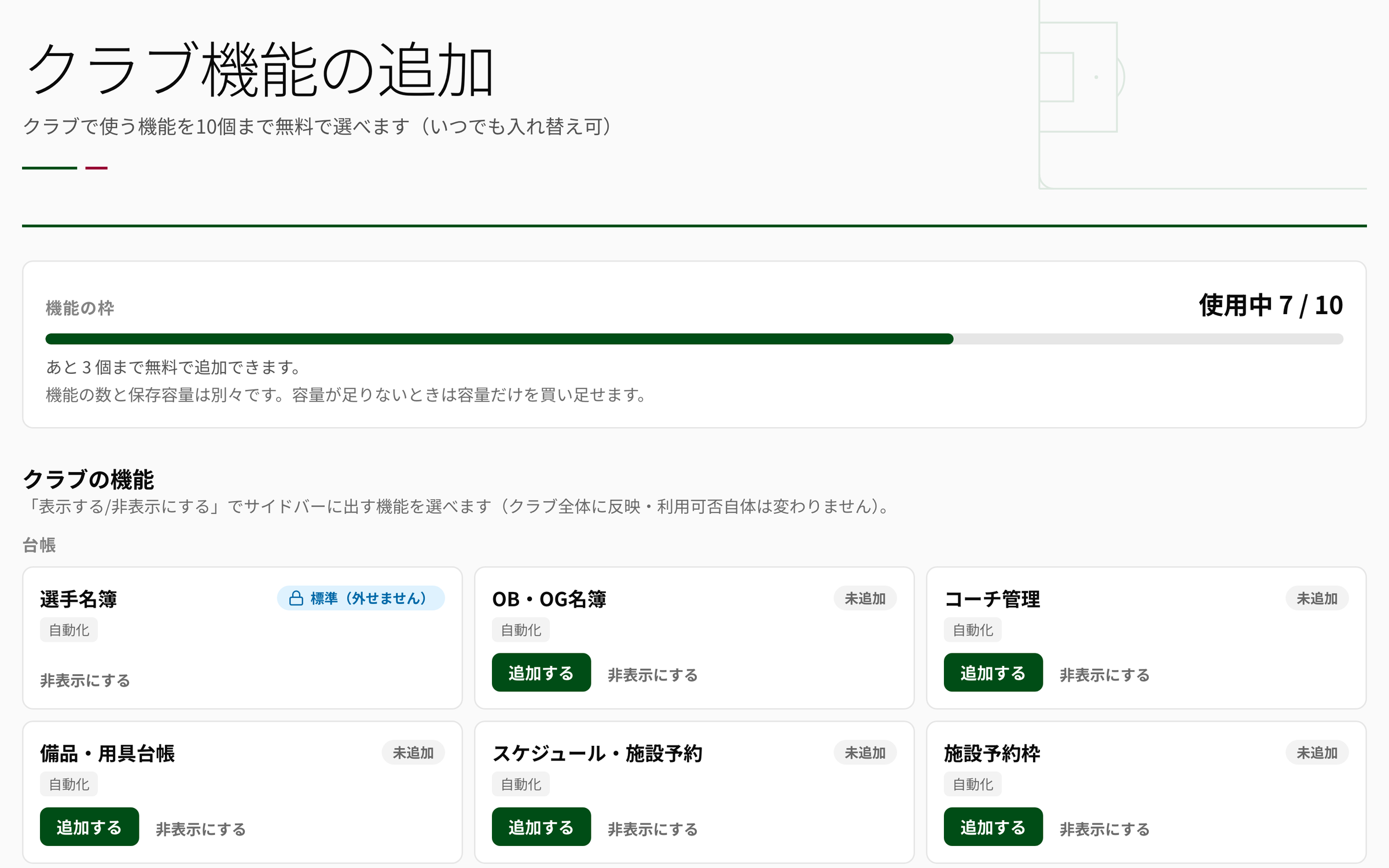
Task: Click the 機能の枠 label
Action: click(80, 308)
